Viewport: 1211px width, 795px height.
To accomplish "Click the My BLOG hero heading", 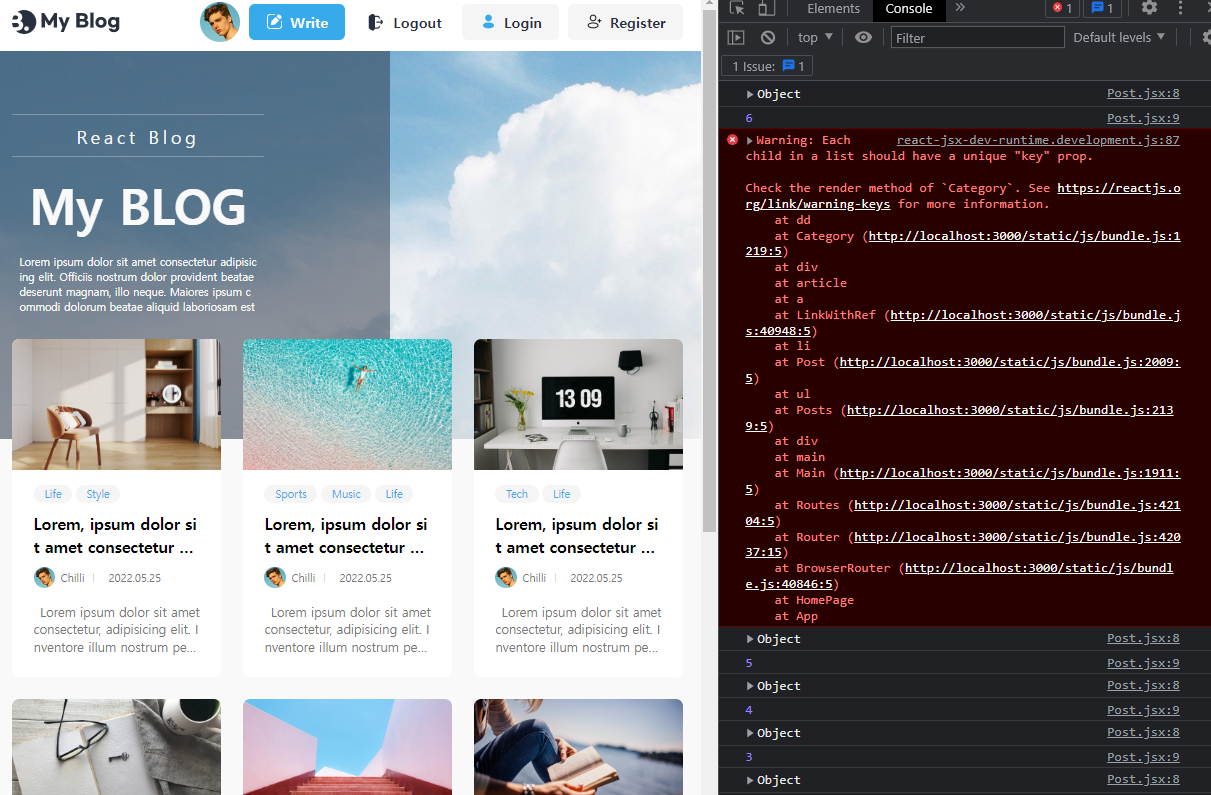I will click(x=138, y=208).
